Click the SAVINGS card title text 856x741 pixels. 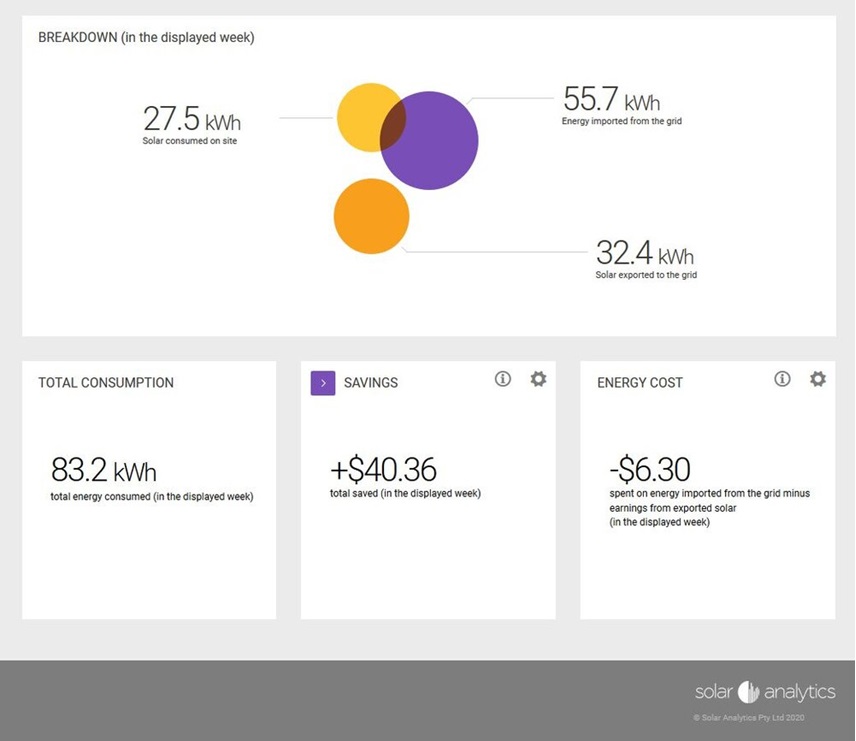coord(371,383)
